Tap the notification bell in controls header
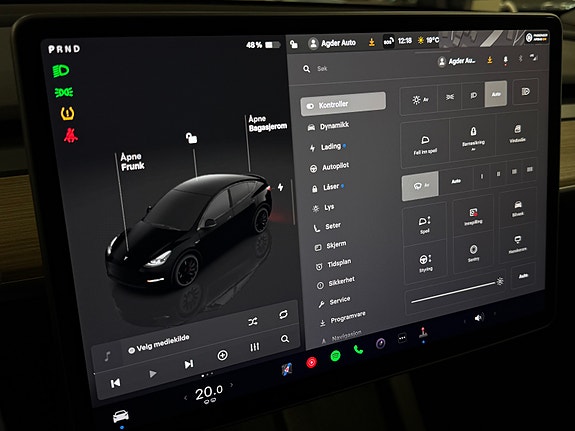 [x=506, y=60]
